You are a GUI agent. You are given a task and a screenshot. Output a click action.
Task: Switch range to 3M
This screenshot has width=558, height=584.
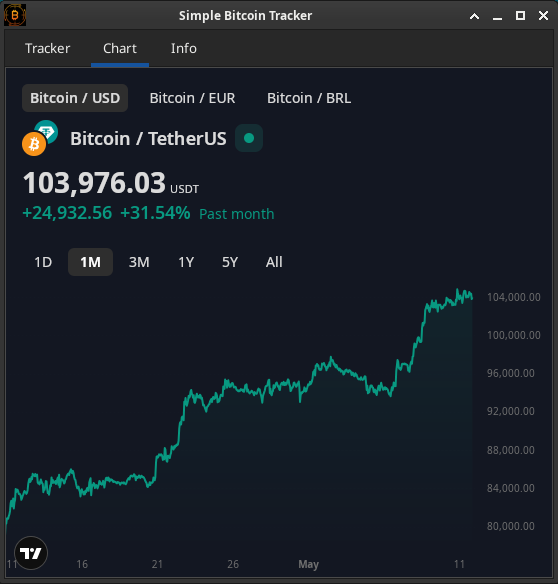click(139, 262)
